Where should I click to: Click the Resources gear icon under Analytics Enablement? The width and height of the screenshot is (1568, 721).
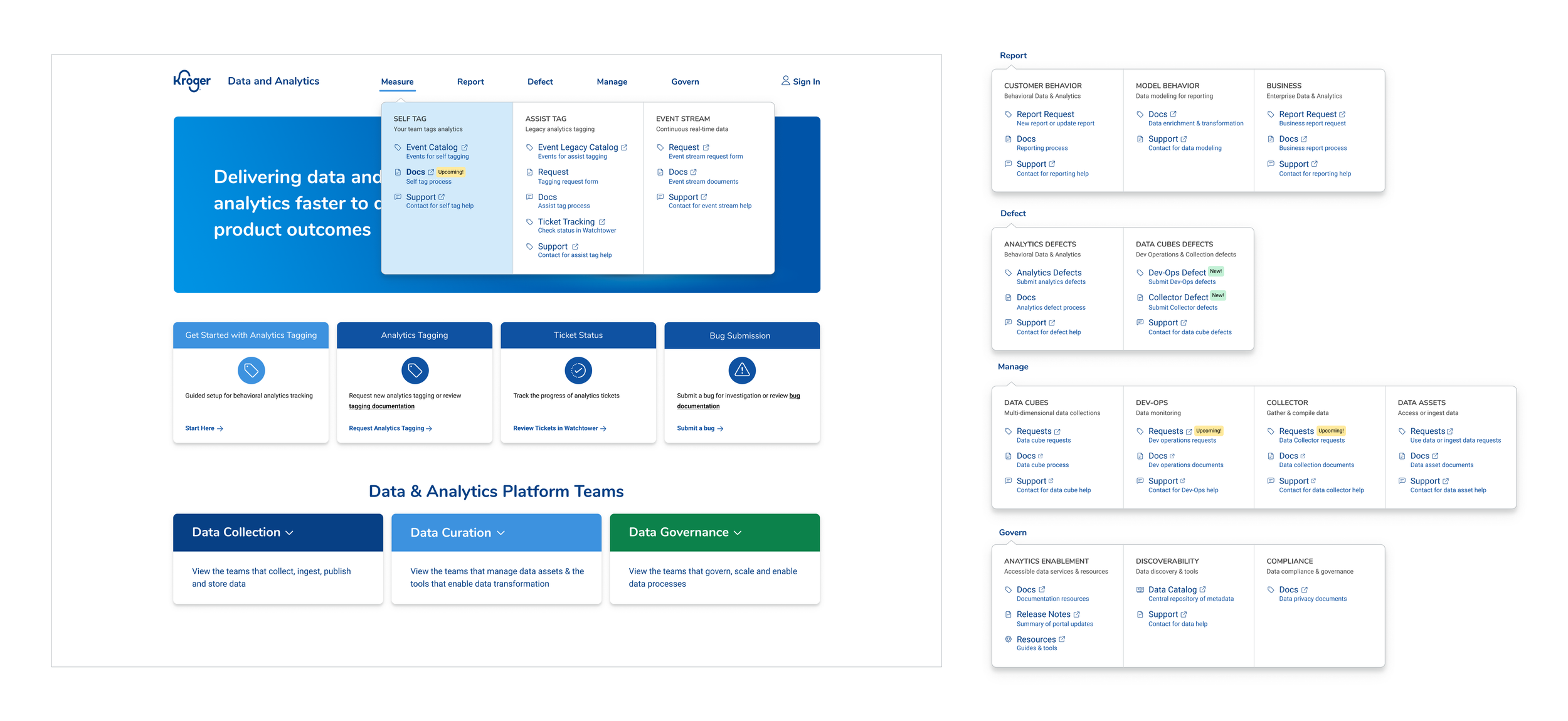click(x=1008, y=639)
